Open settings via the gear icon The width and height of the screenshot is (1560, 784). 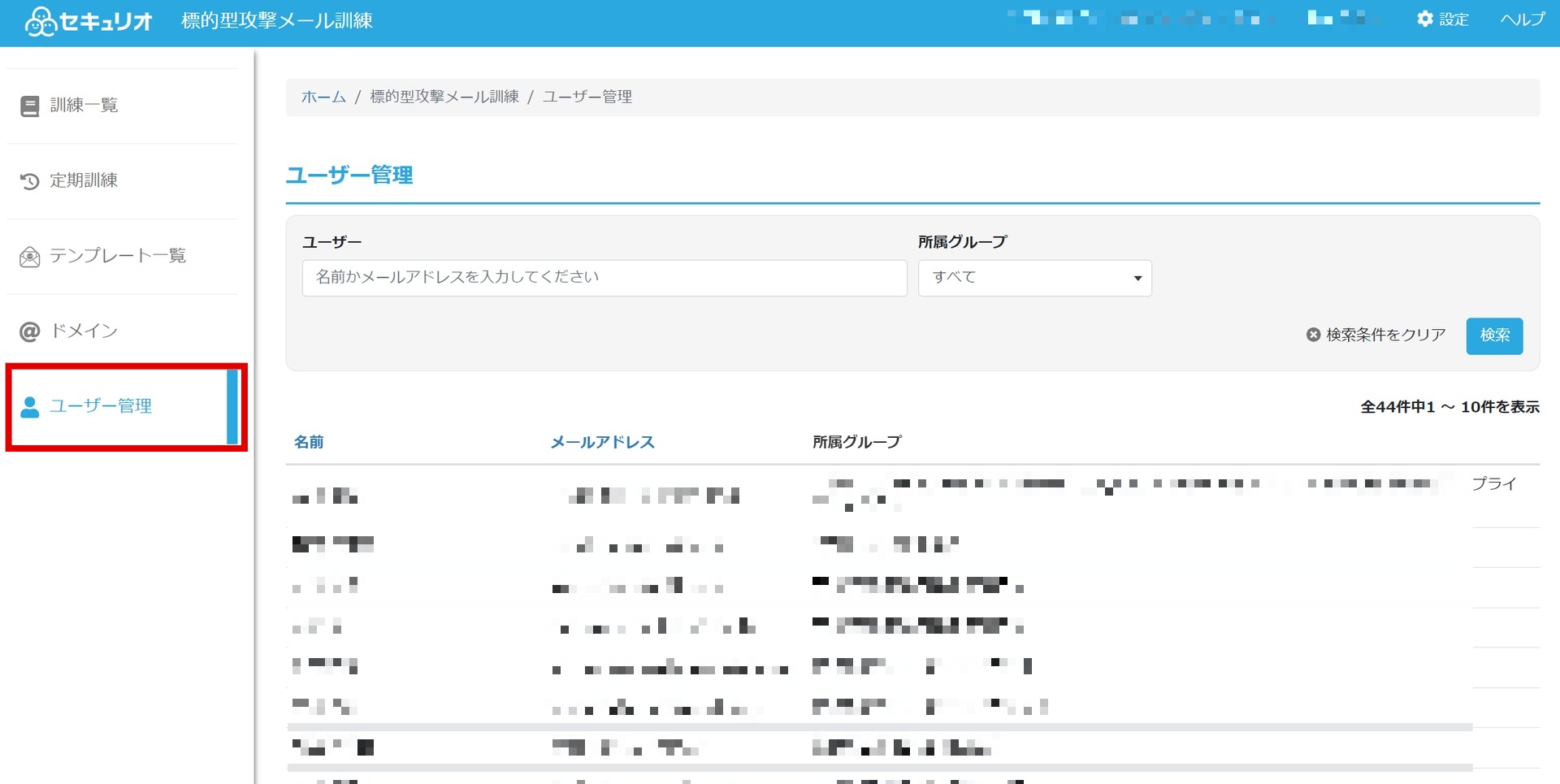(x=1425, y=19)
